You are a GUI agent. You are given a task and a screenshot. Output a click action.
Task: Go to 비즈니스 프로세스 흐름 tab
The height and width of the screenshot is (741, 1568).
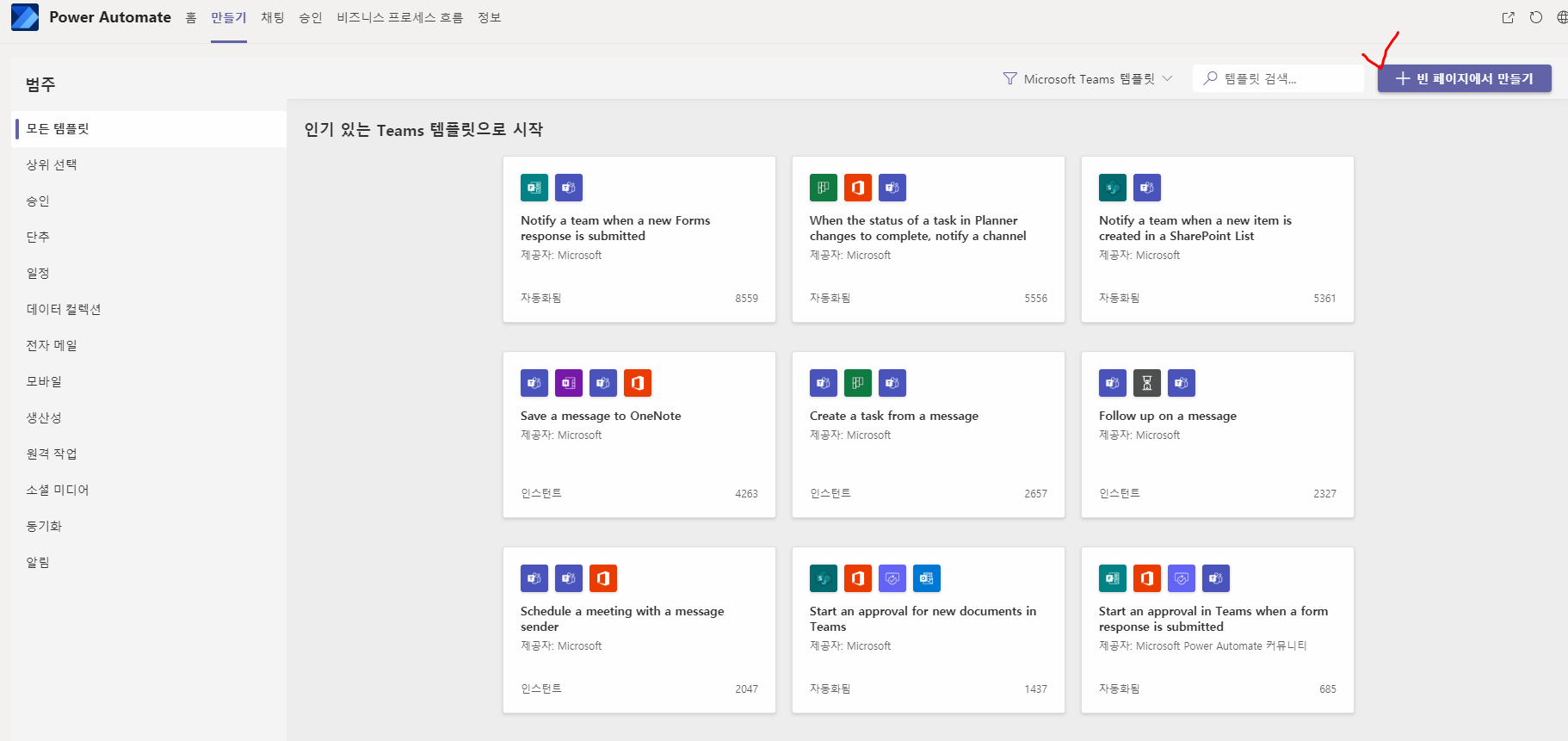pyautogui.click(x=400, y=17)
